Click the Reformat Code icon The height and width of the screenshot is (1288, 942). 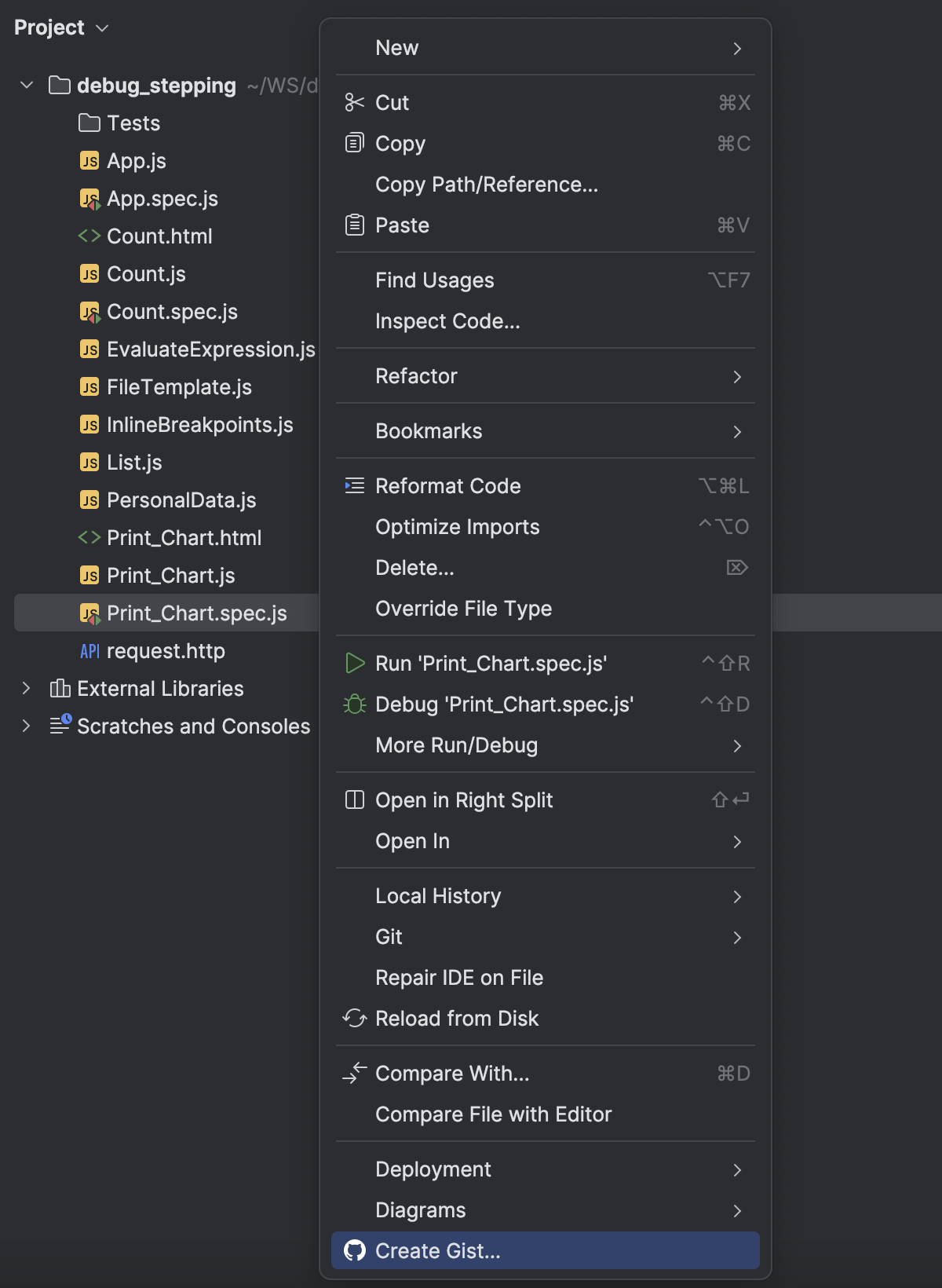tap(355, 486)
